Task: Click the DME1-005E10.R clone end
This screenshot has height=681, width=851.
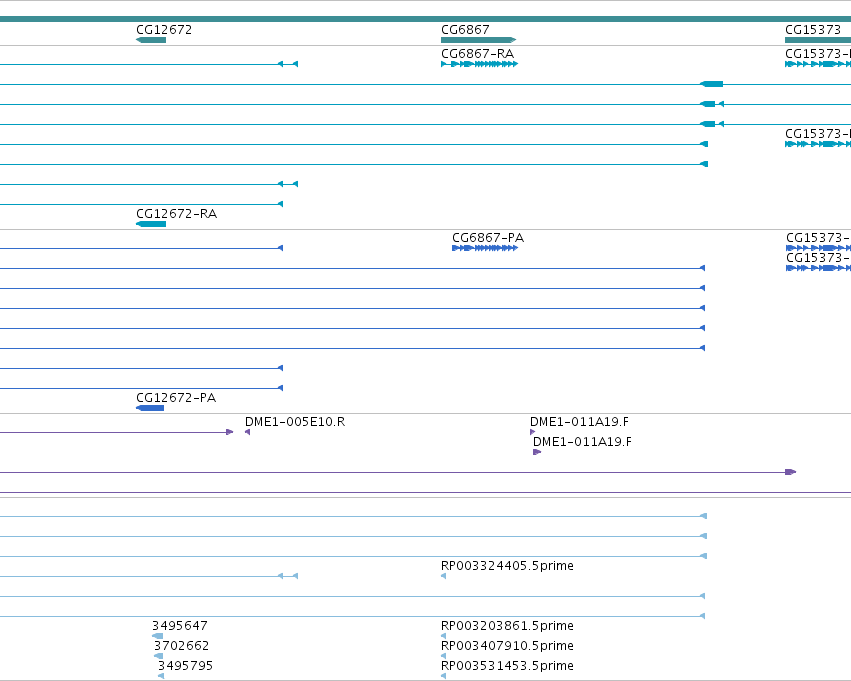Action: [247, 432]
